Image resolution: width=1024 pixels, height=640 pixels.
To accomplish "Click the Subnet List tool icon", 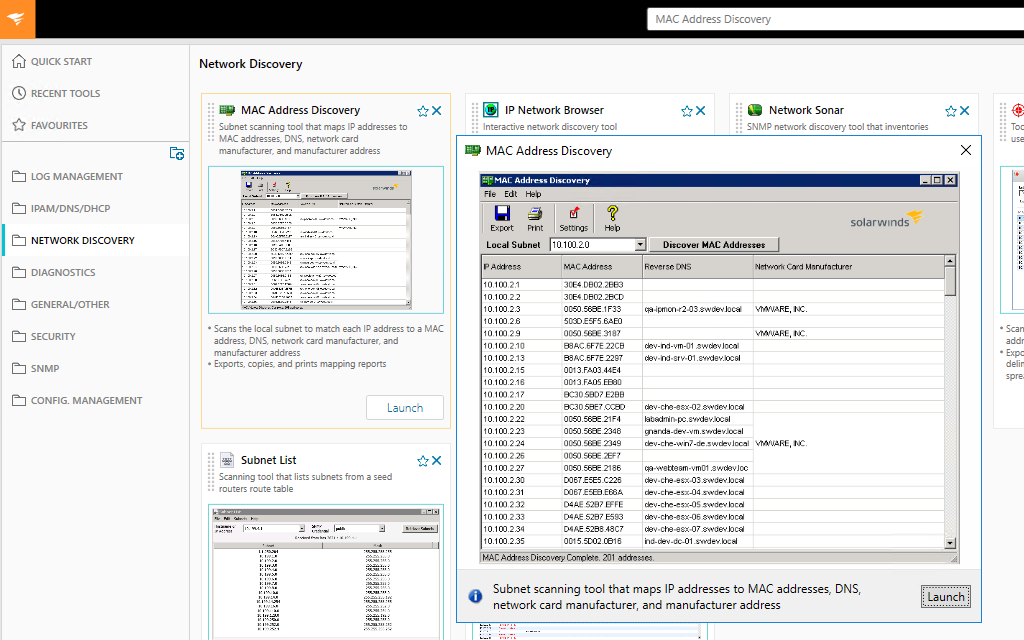I will [227, 461].
